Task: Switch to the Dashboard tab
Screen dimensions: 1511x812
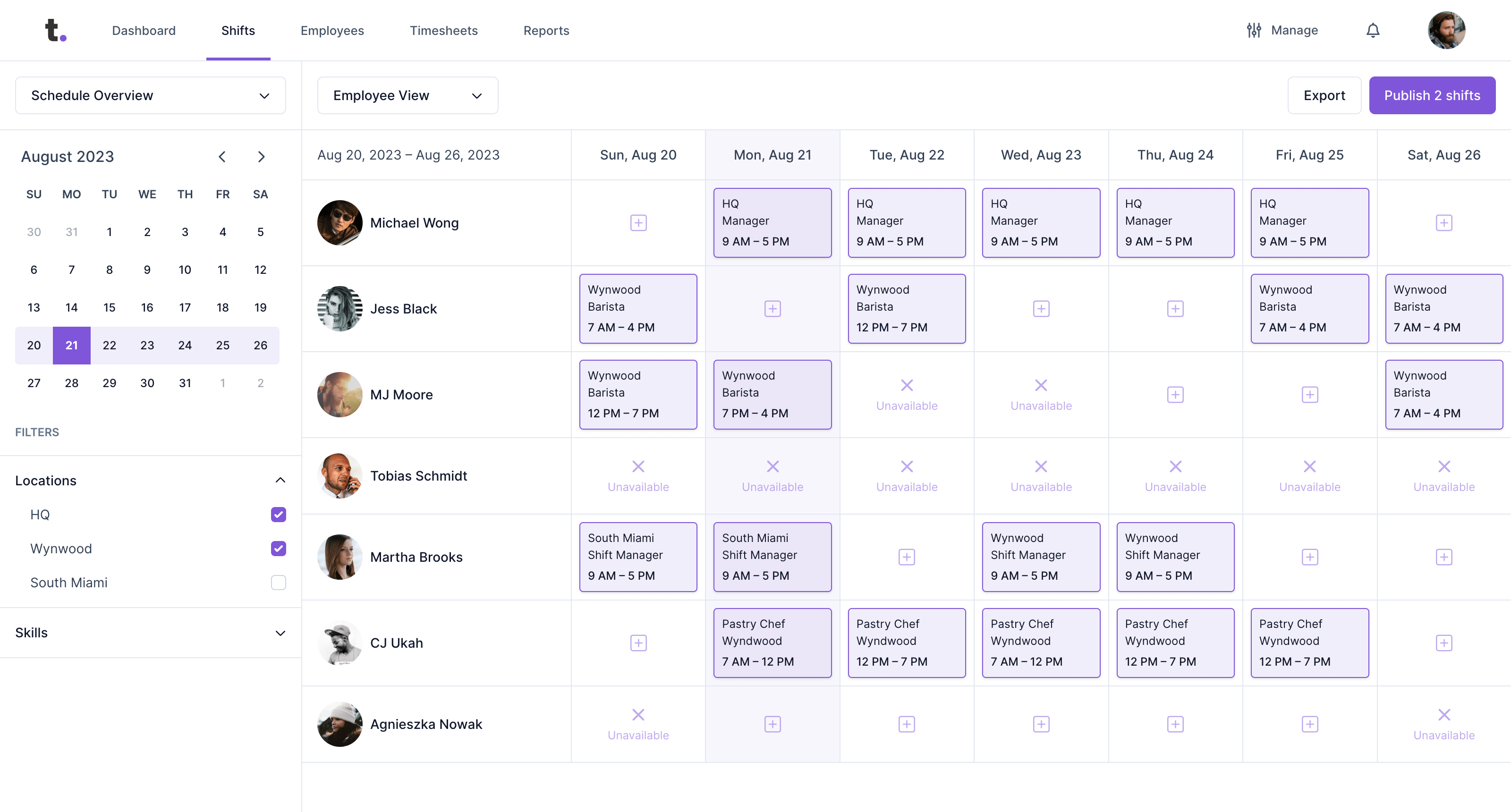Action: [145, 30]
